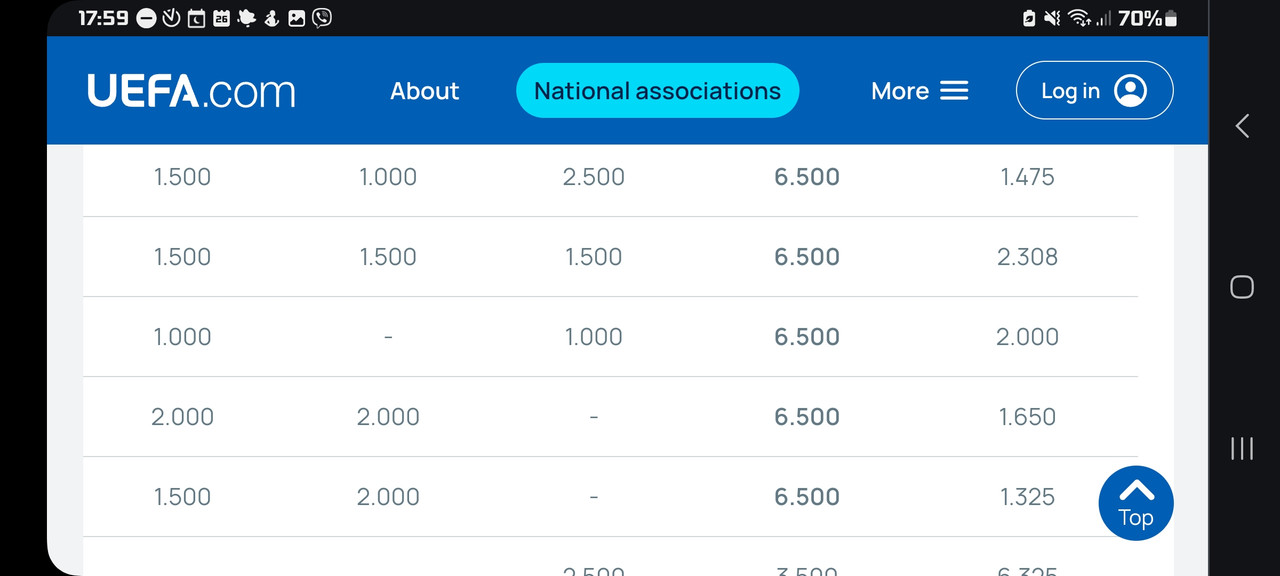The image size is (1280, 576).
Task: Tap the status bar clock showing 17:59
Action: tap(103, 18)
